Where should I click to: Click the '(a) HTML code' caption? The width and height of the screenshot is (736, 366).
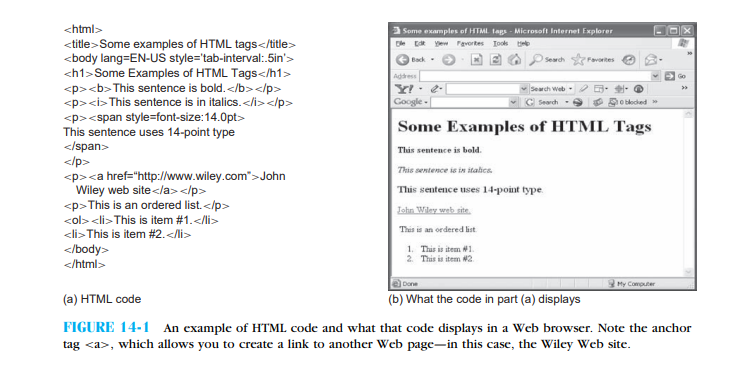click(102, 299)
